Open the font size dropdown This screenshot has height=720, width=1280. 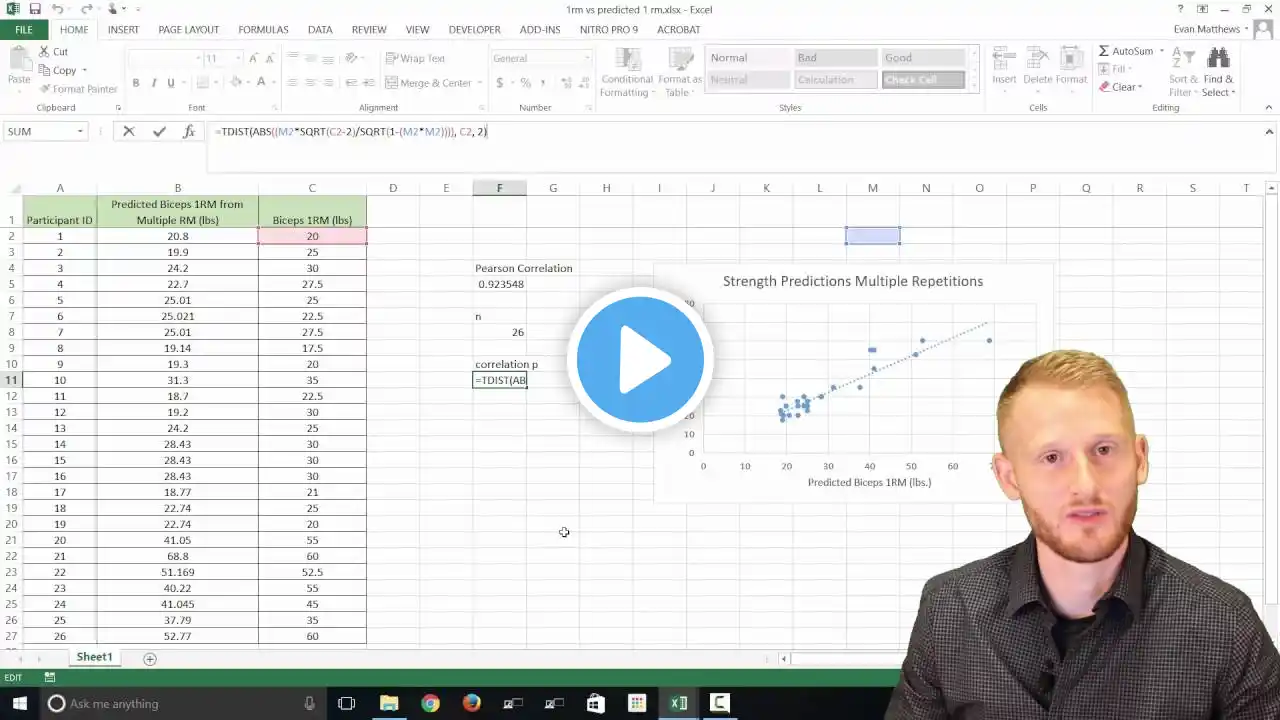238,58
